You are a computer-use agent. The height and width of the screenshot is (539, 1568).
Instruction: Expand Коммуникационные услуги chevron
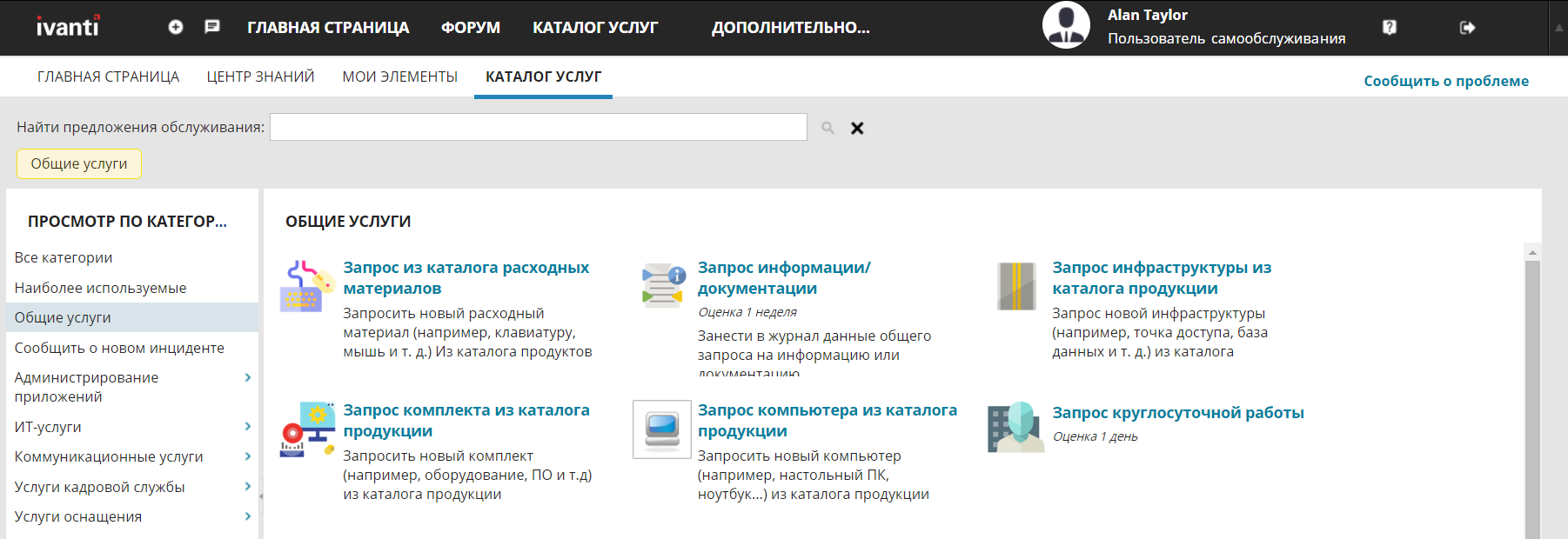[x=248, y=456]
